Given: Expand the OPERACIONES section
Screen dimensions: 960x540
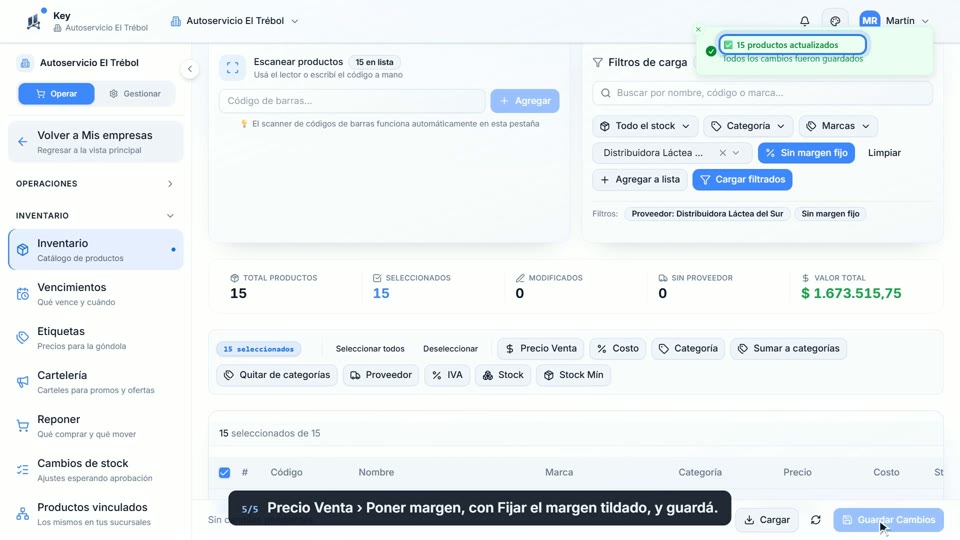Looking at the screenshot, I should (96, 184).
